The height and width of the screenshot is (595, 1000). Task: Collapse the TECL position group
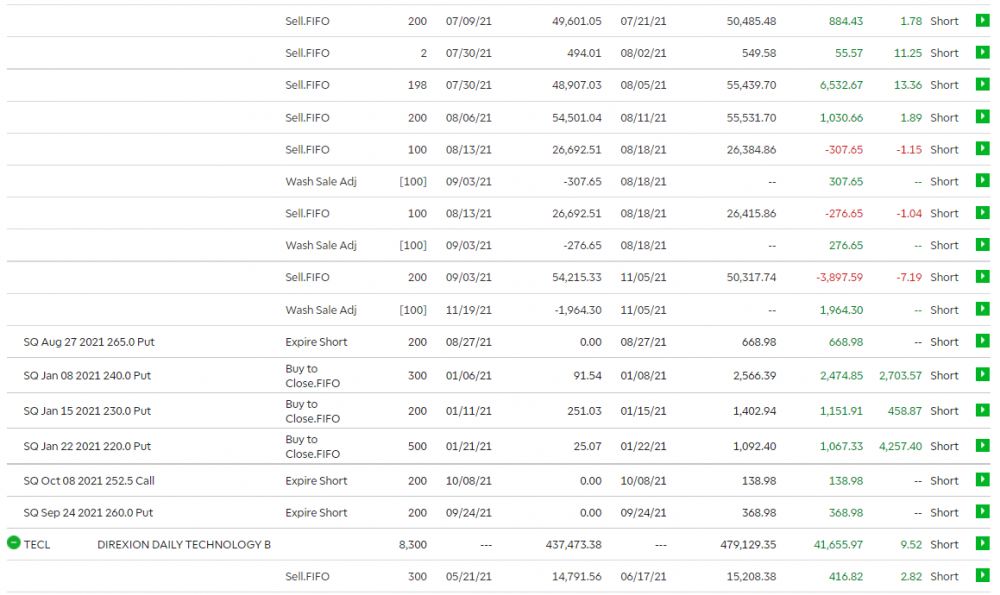13,543
